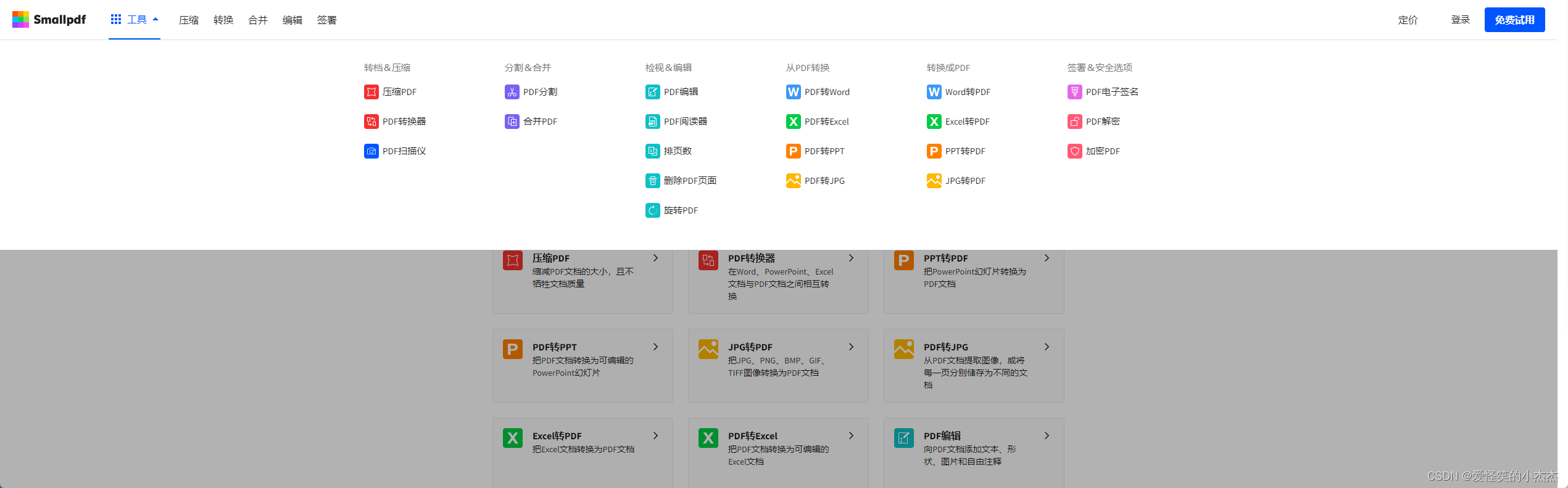Open the 编辑 nav item
The width and height of the screenshot is (1568, 488).
click(x=292, y=20)
